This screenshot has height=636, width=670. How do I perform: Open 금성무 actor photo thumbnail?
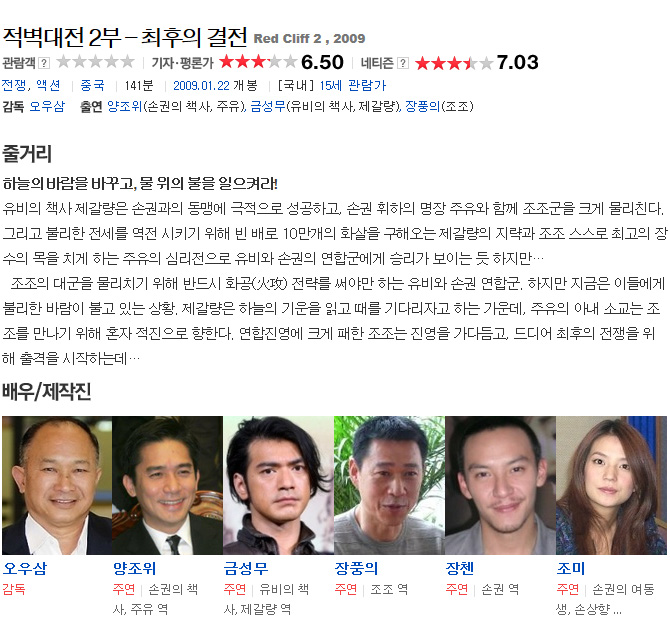pyautogui.click(x=278, y=485)
